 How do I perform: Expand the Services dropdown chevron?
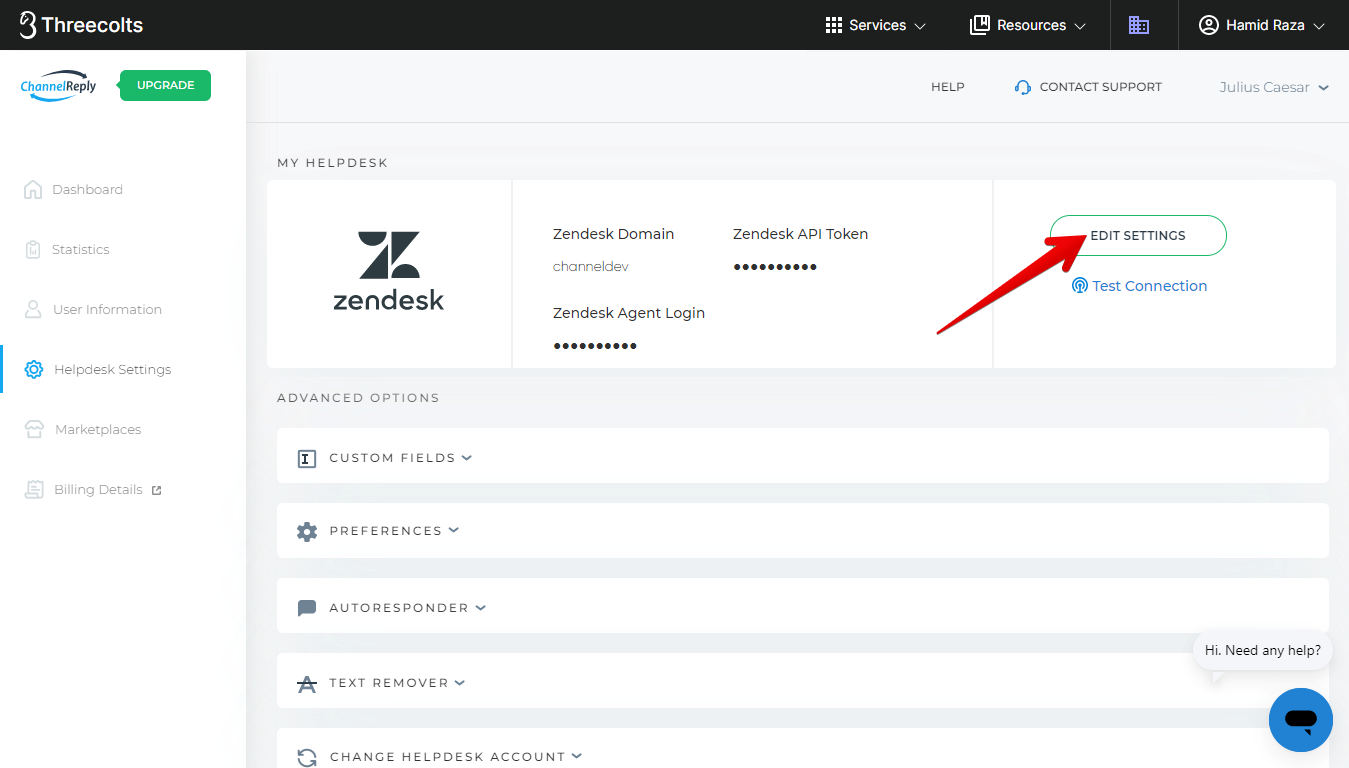tap(920, 26)
